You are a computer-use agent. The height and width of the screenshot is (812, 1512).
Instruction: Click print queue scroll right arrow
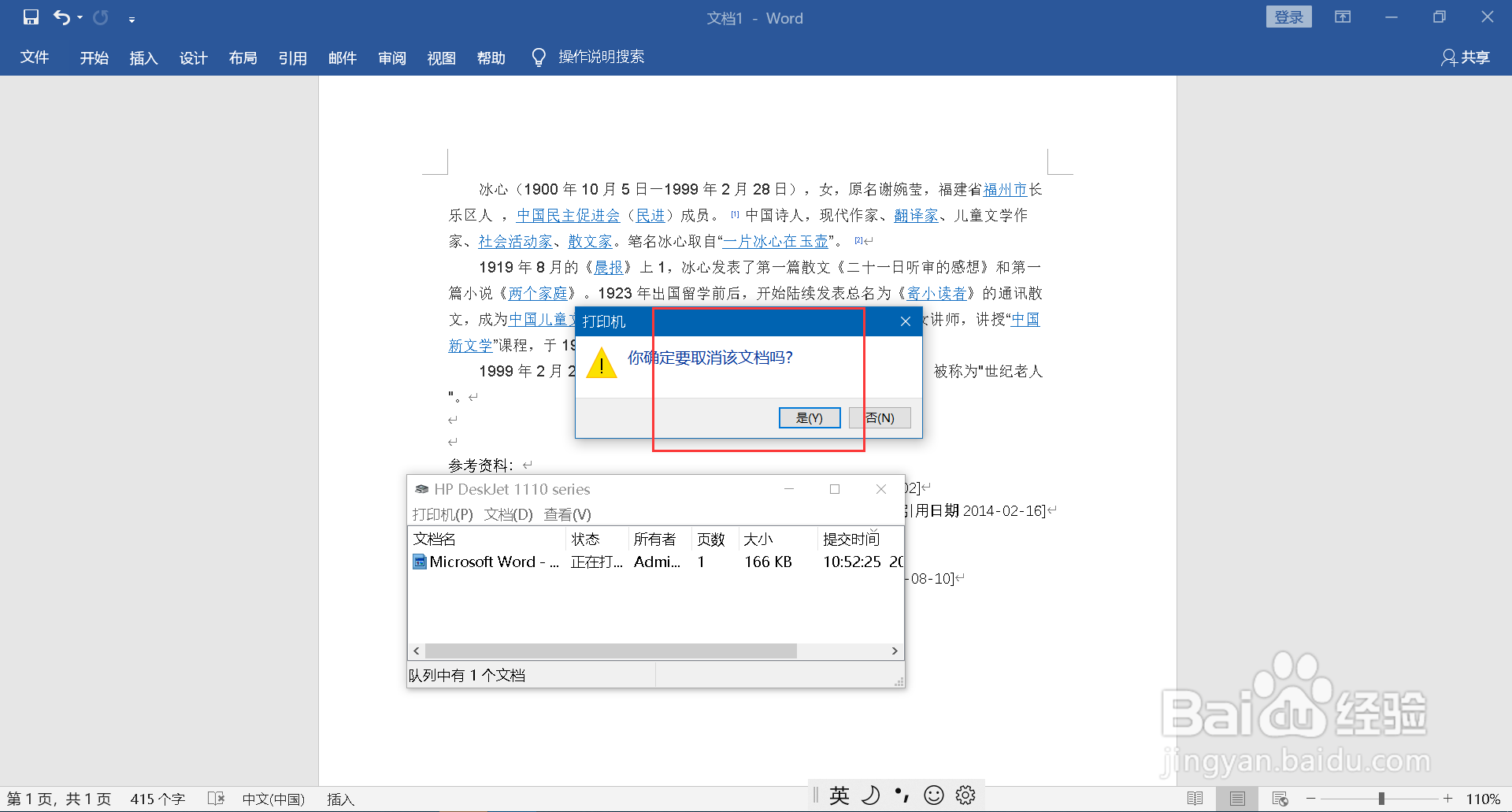click(895, 651)
